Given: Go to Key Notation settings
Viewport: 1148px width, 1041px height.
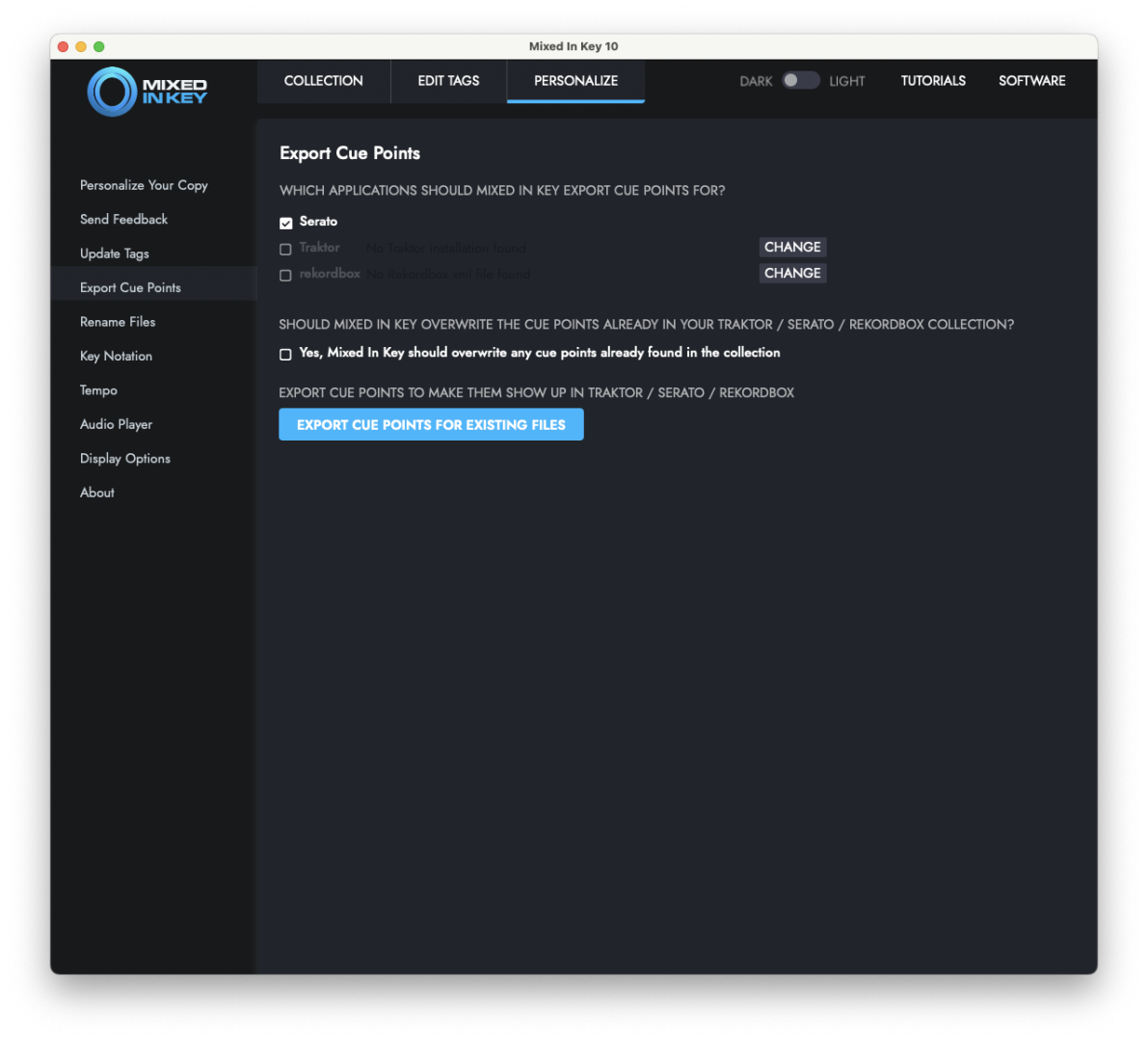Looking at the screenshot, I should click(x=117, y=357).
